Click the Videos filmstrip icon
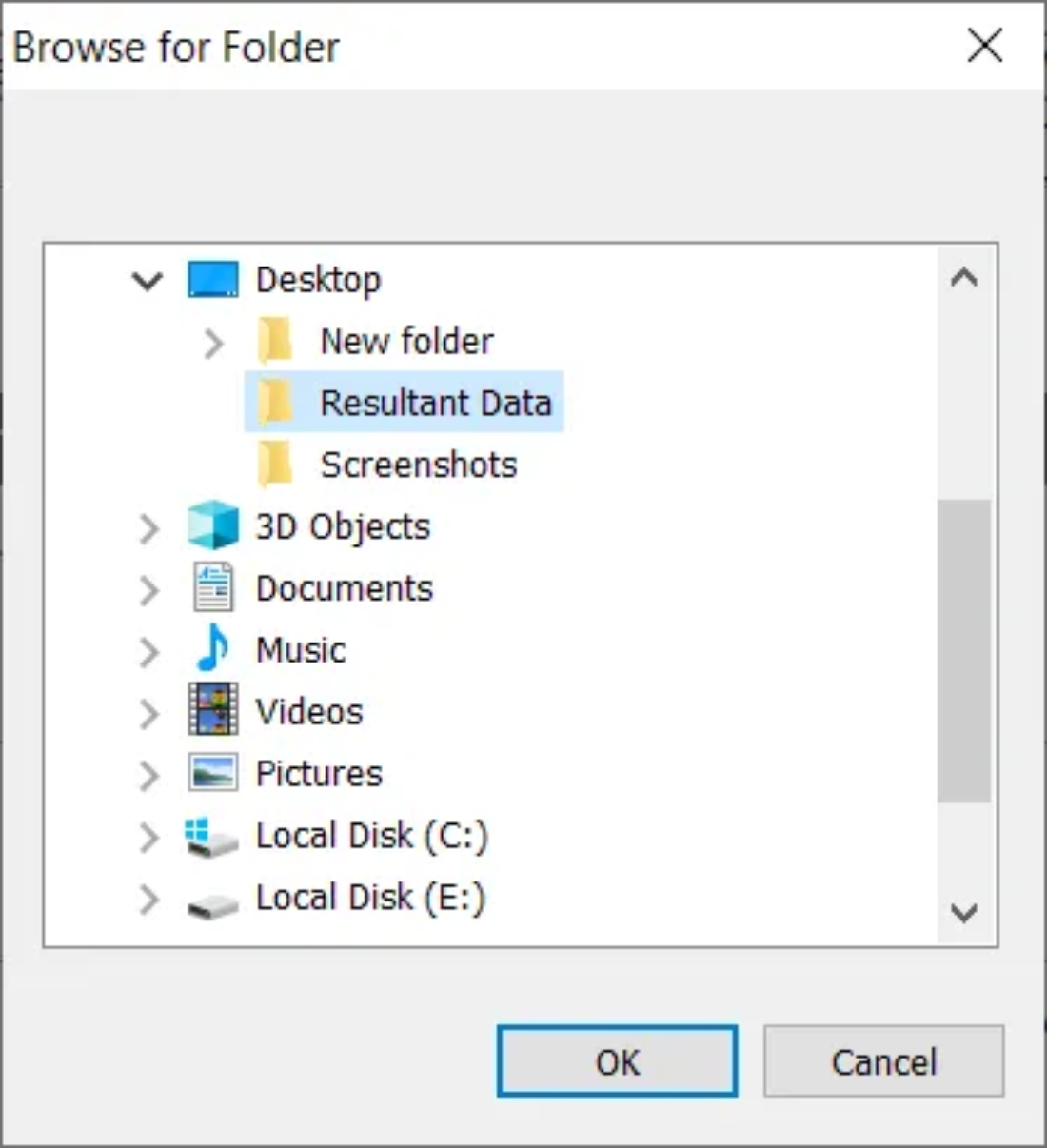 pyautogui.click(x=212, y=711)
